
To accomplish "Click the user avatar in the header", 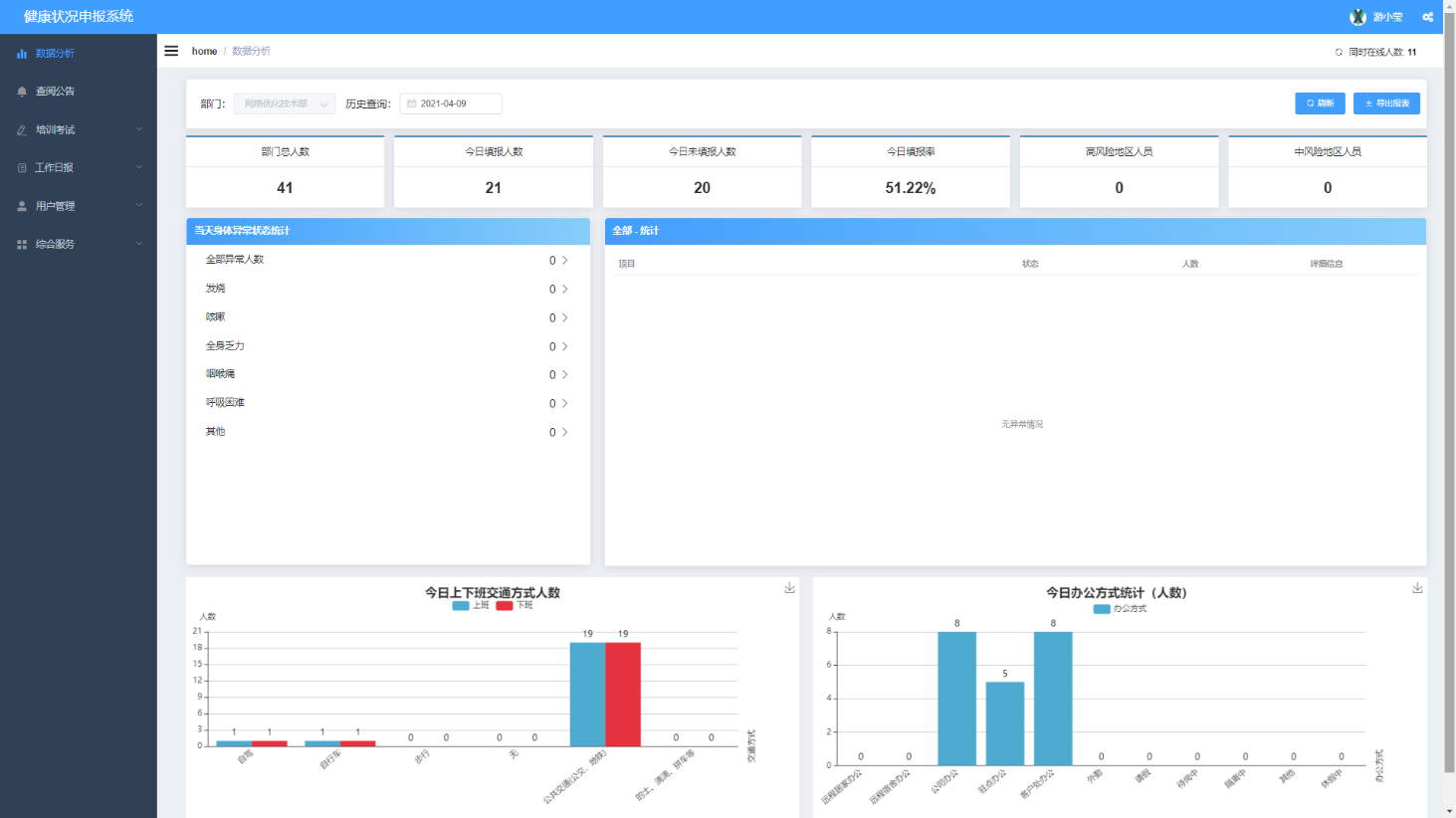I will coord(1357,17).
